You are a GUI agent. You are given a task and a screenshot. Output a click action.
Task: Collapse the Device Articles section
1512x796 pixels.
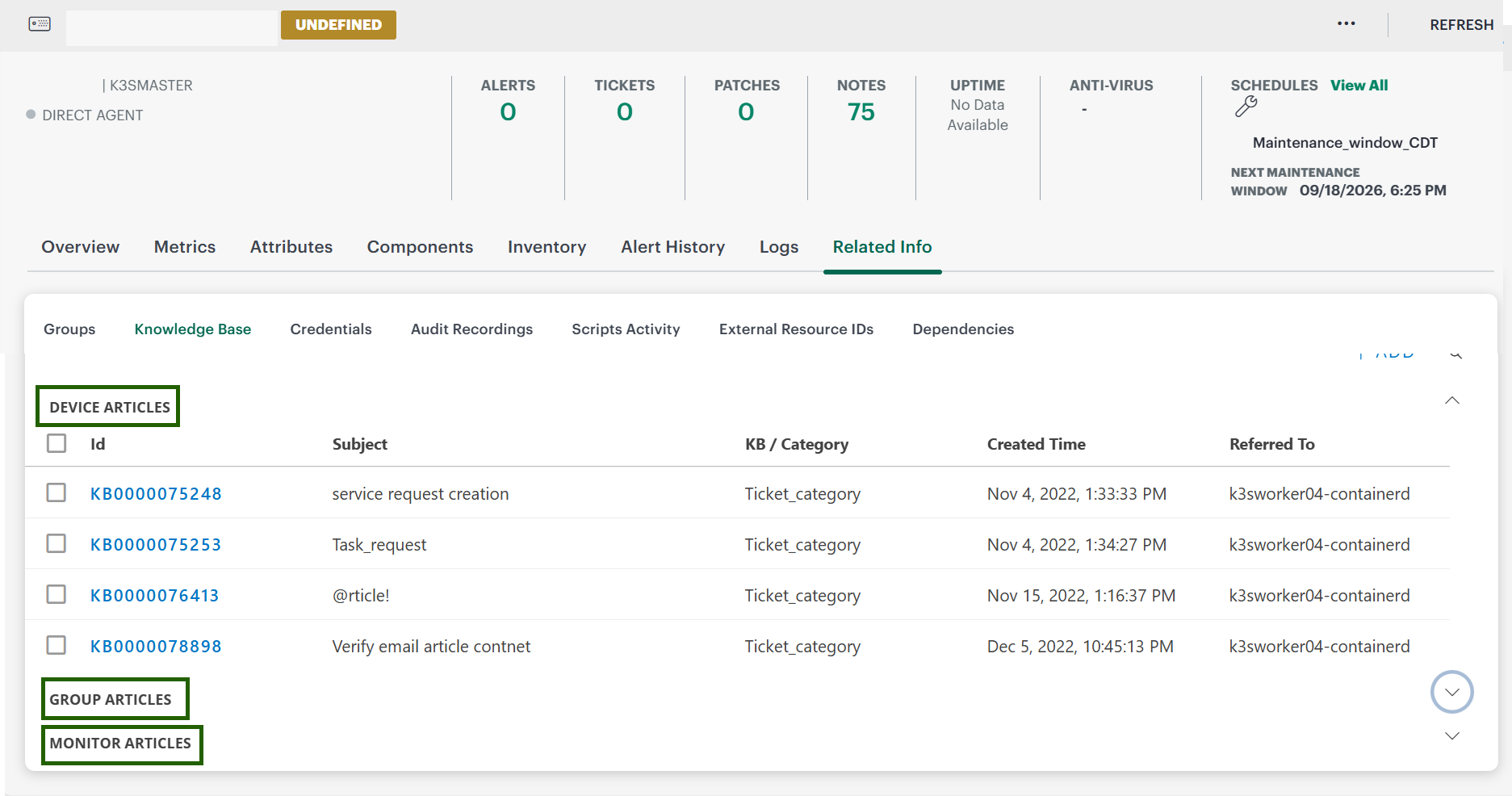point(1451,400)
